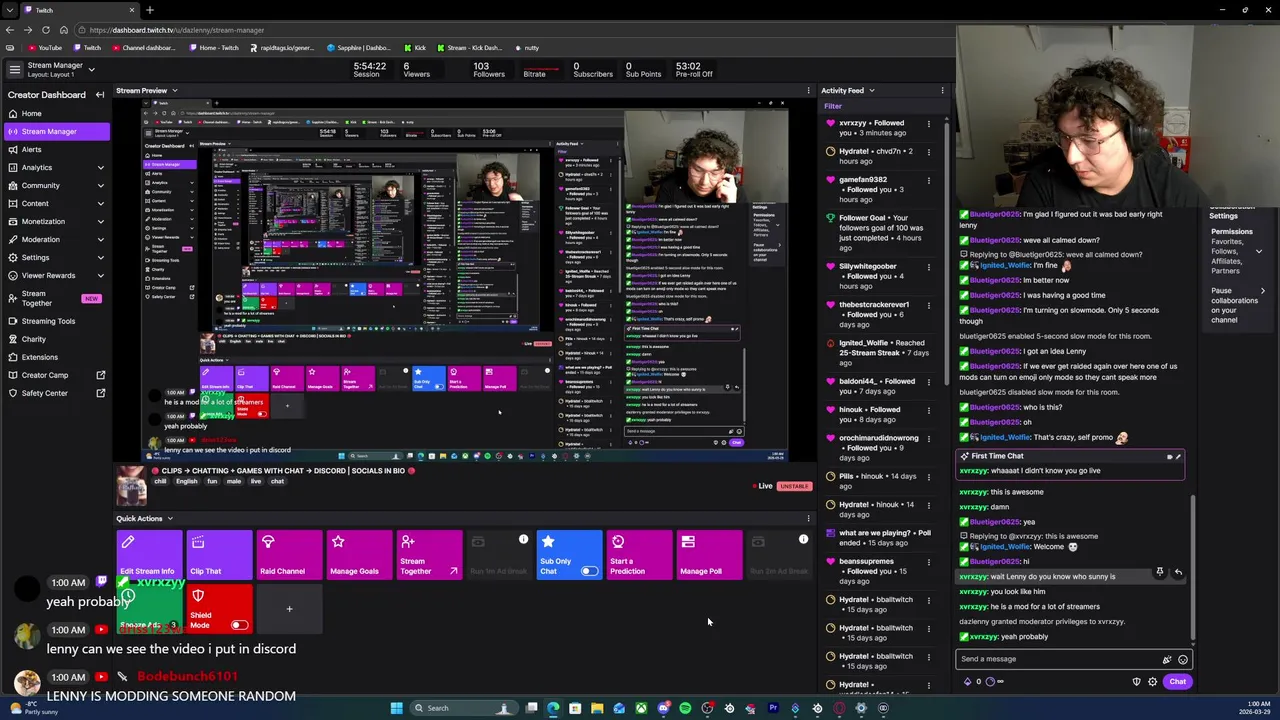
Task: Pin the highlighted xvrxzyy chat message
Action: (1160, 572)
